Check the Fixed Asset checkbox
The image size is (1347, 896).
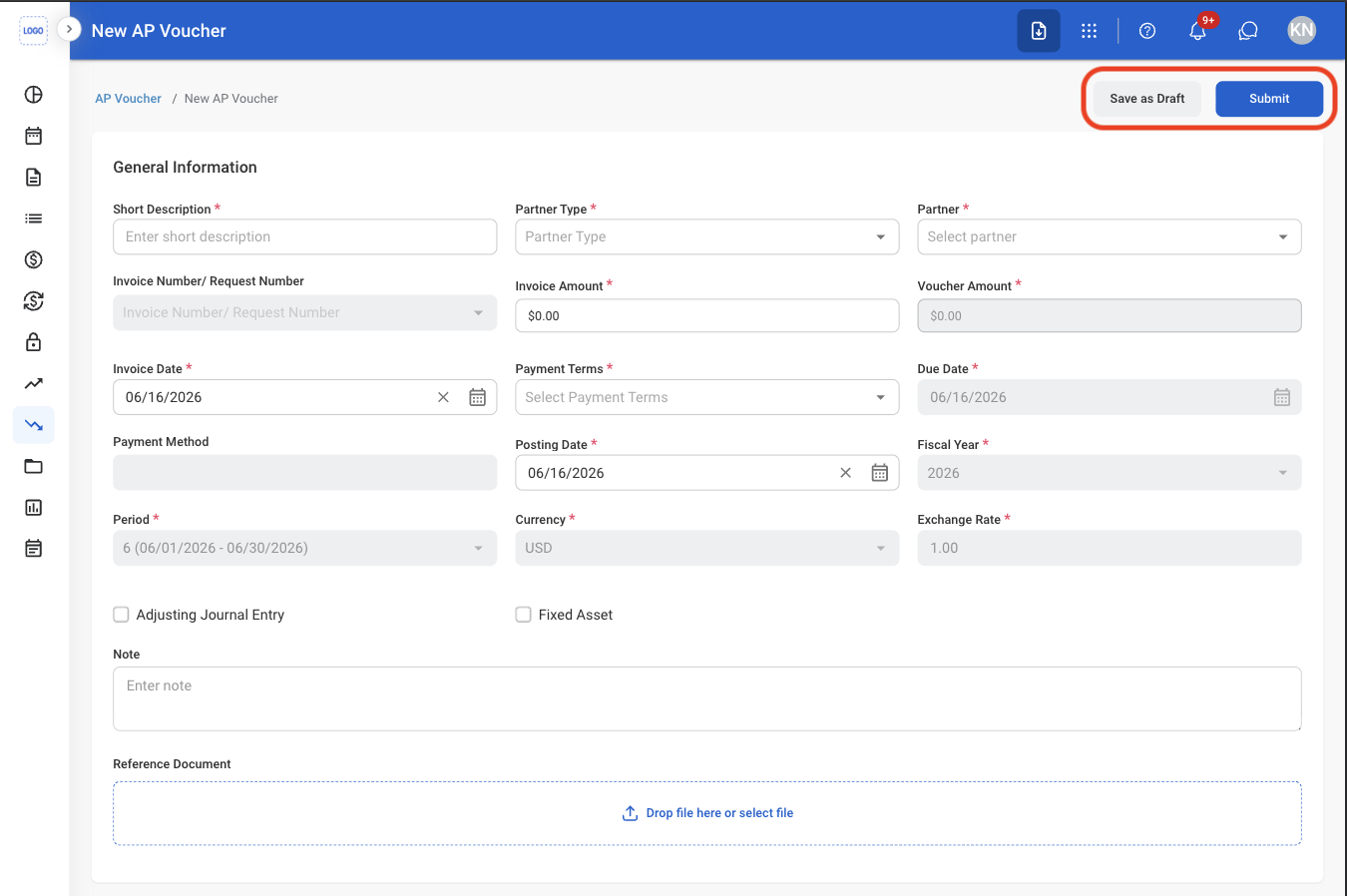(x=523, y=615)
